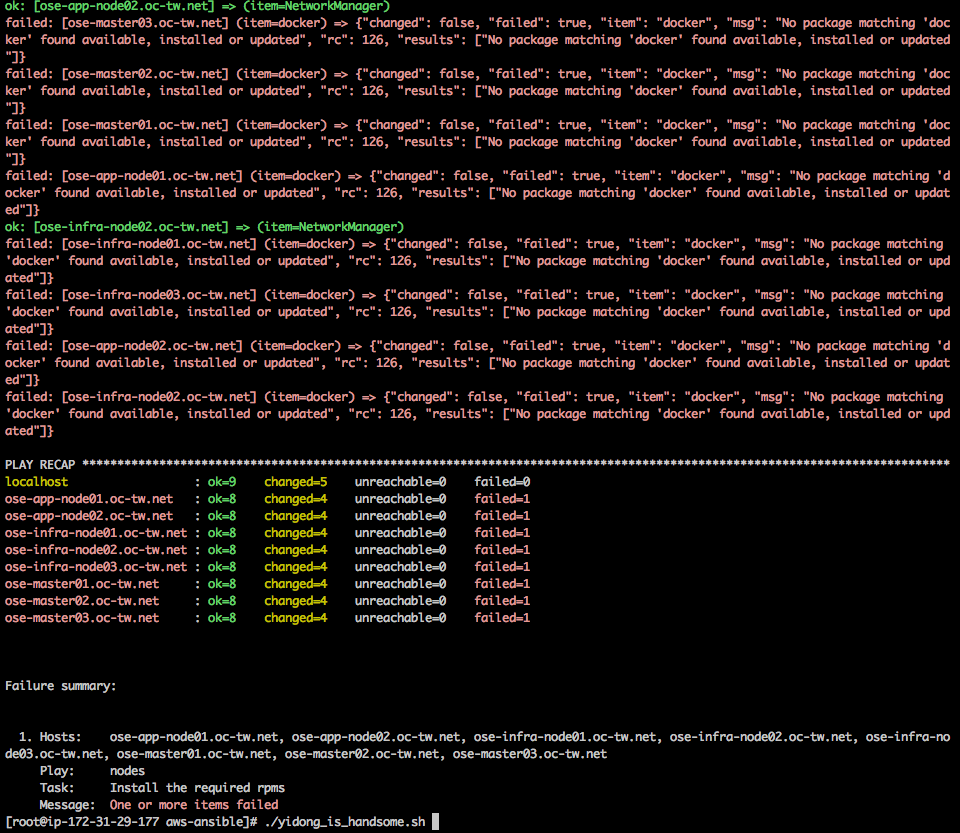The width and height of the screenshot is (960, 833).
Task: Click "ose-master02.oc-tw.net" in the failure summary hosts list
Action: click(362, 754)
